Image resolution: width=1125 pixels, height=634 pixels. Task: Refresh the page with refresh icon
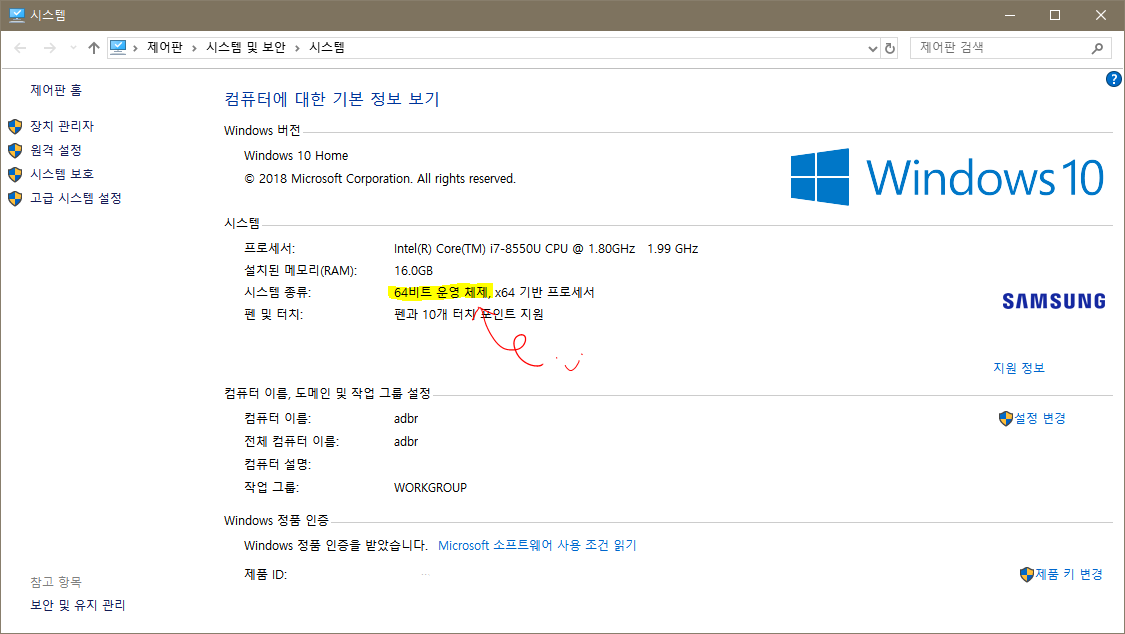pos(890,48)
